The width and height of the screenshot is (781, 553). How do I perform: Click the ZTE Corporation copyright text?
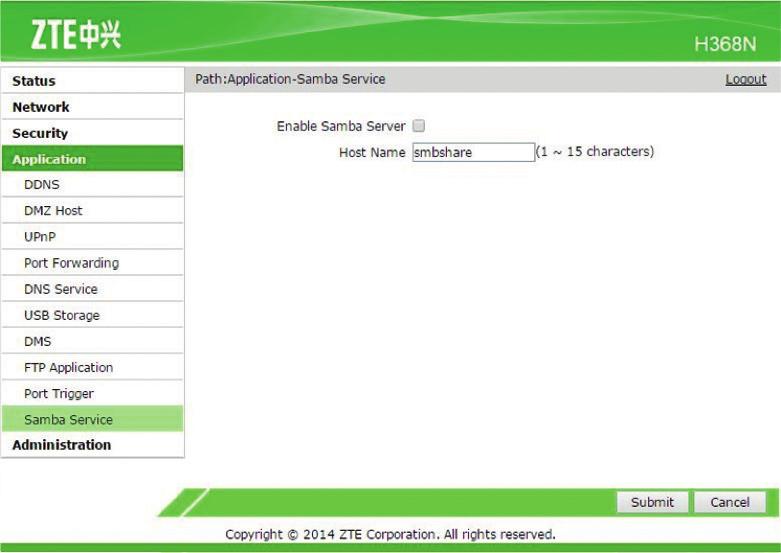point(390,535)
